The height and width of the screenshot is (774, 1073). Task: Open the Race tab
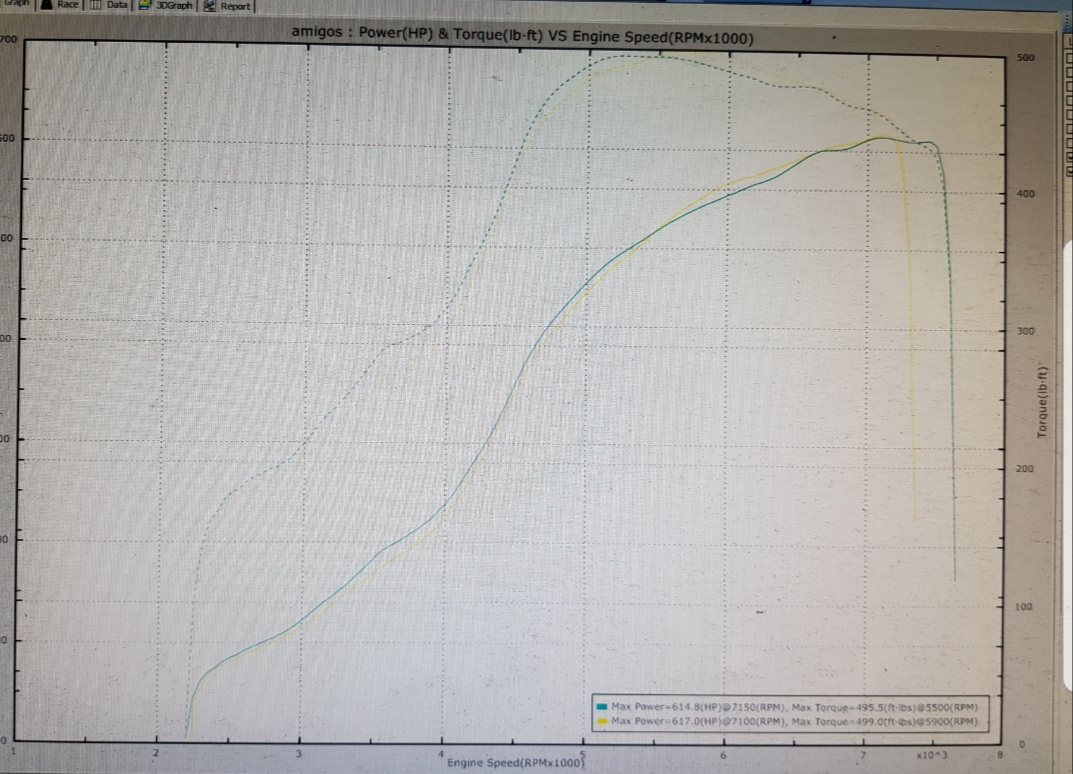click(x=67, y=5)
